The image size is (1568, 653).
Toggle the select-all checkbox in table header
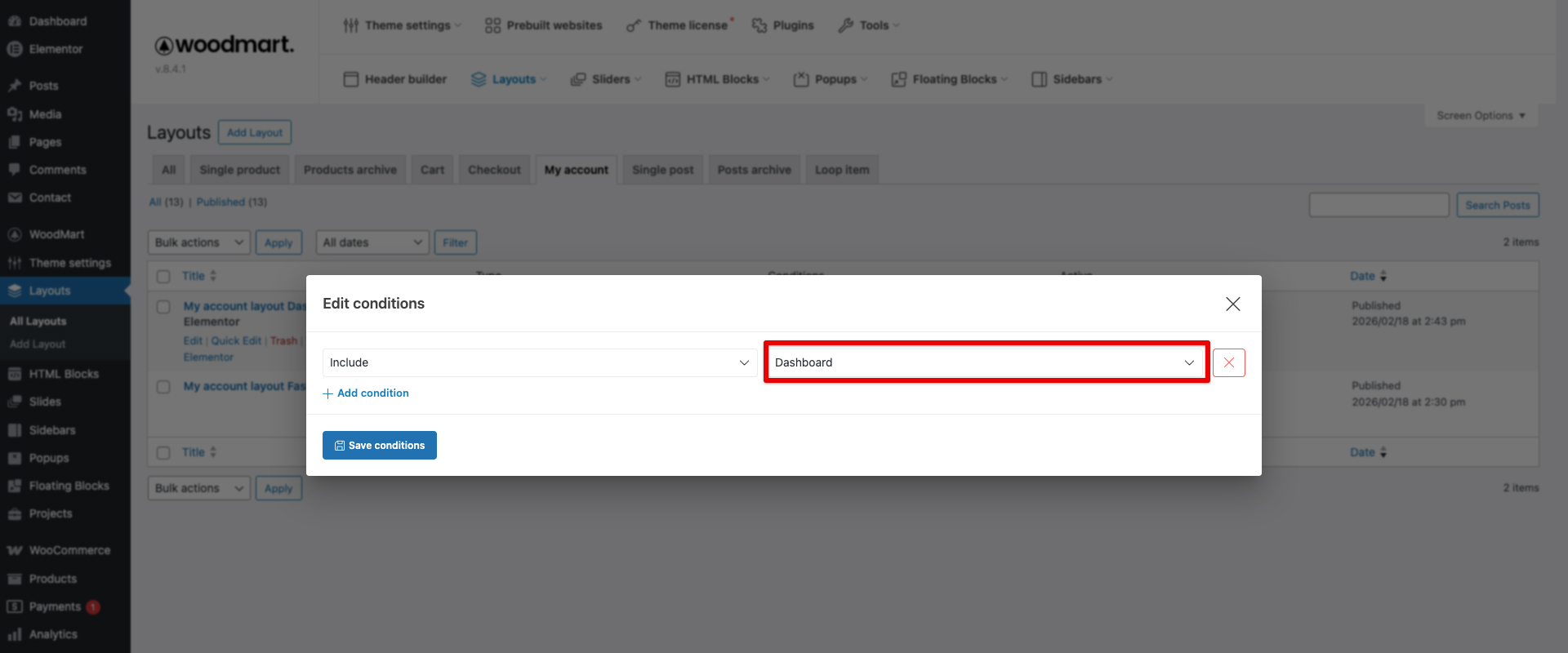(x=163, y=277)
